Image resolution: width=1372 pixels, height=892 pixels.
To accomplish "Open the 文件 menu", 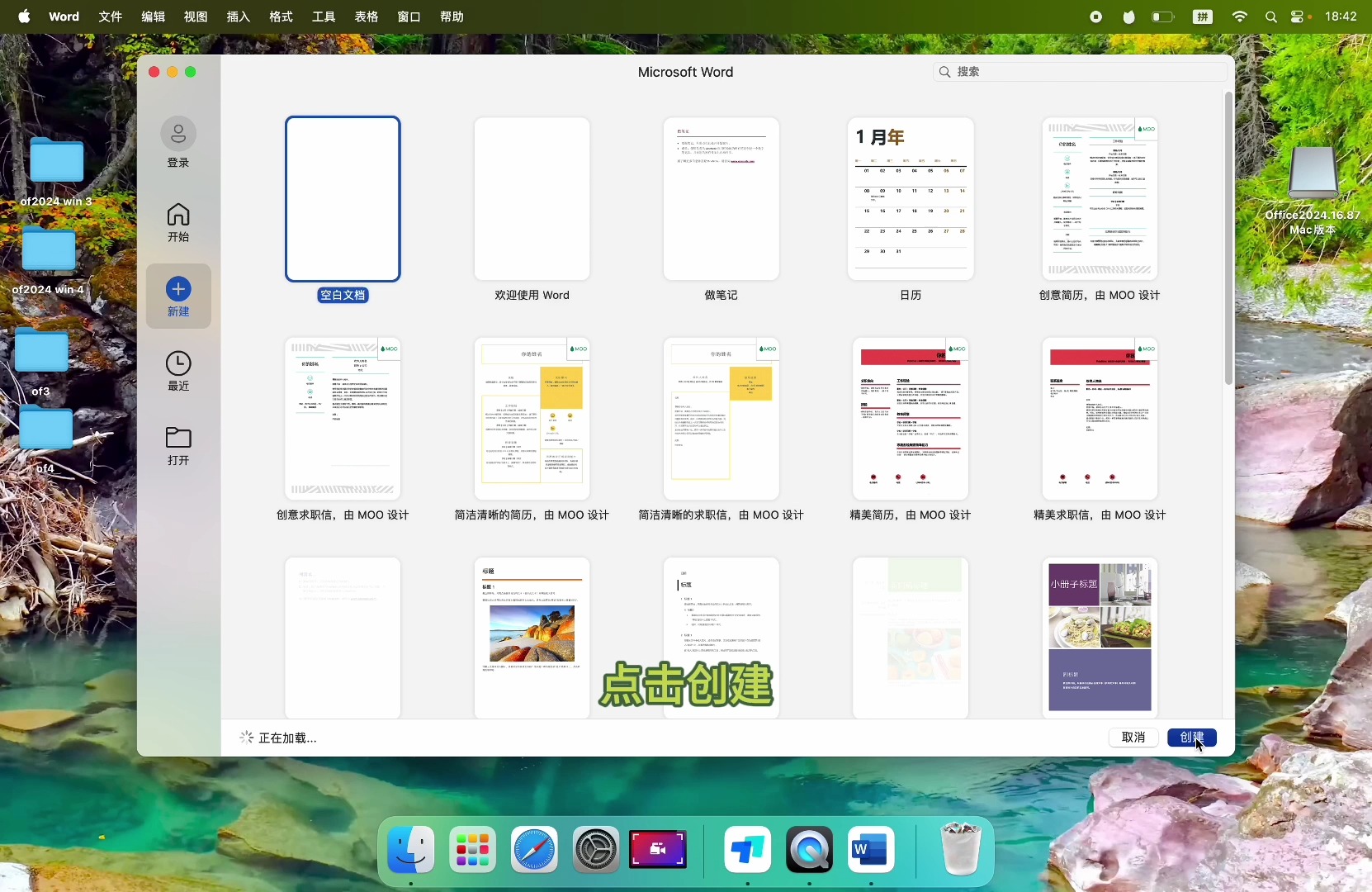I will [111, 17].
